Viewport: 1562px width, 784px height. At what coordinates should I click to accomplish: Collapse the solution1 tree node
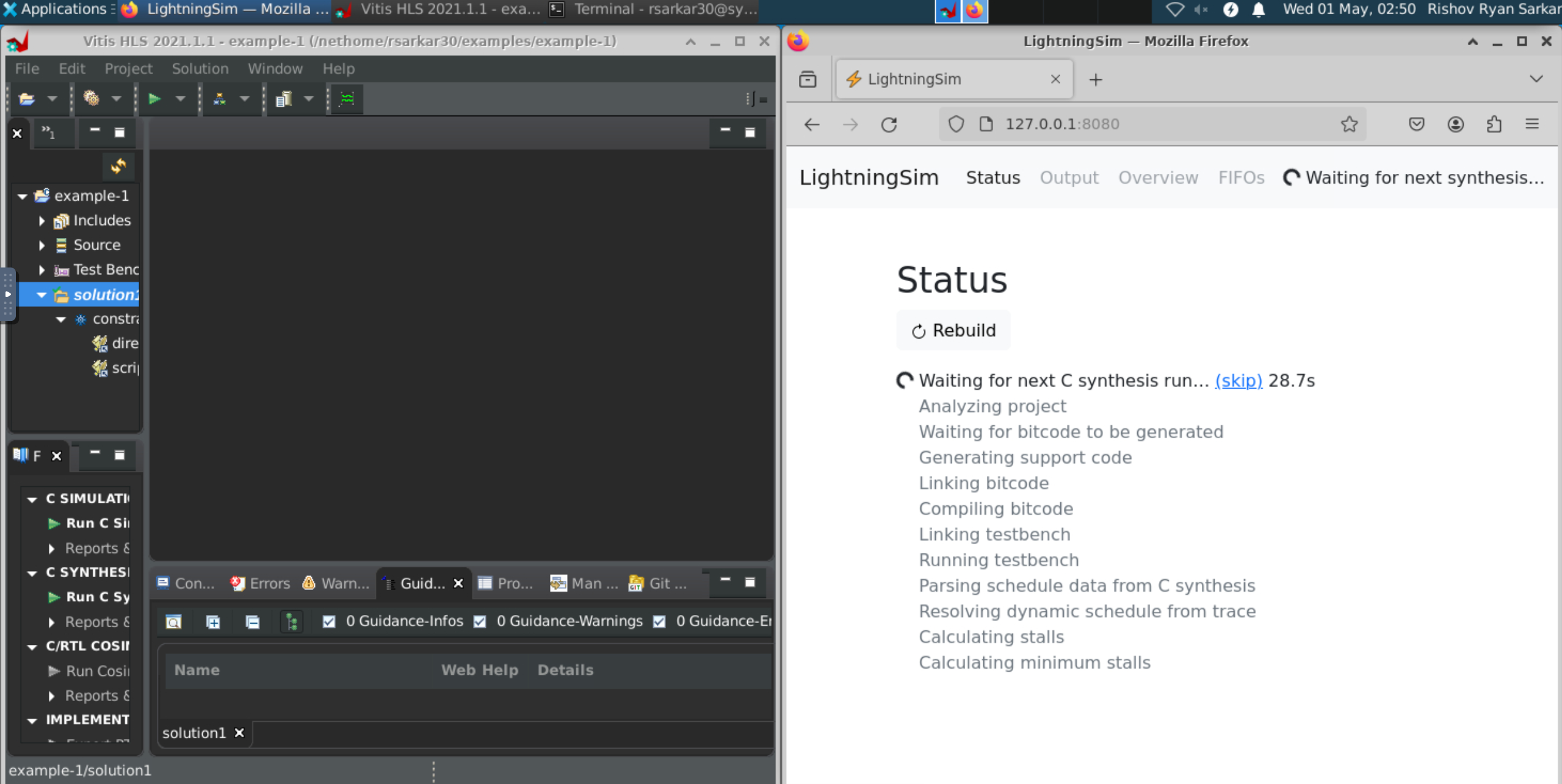tap(41, 295)
